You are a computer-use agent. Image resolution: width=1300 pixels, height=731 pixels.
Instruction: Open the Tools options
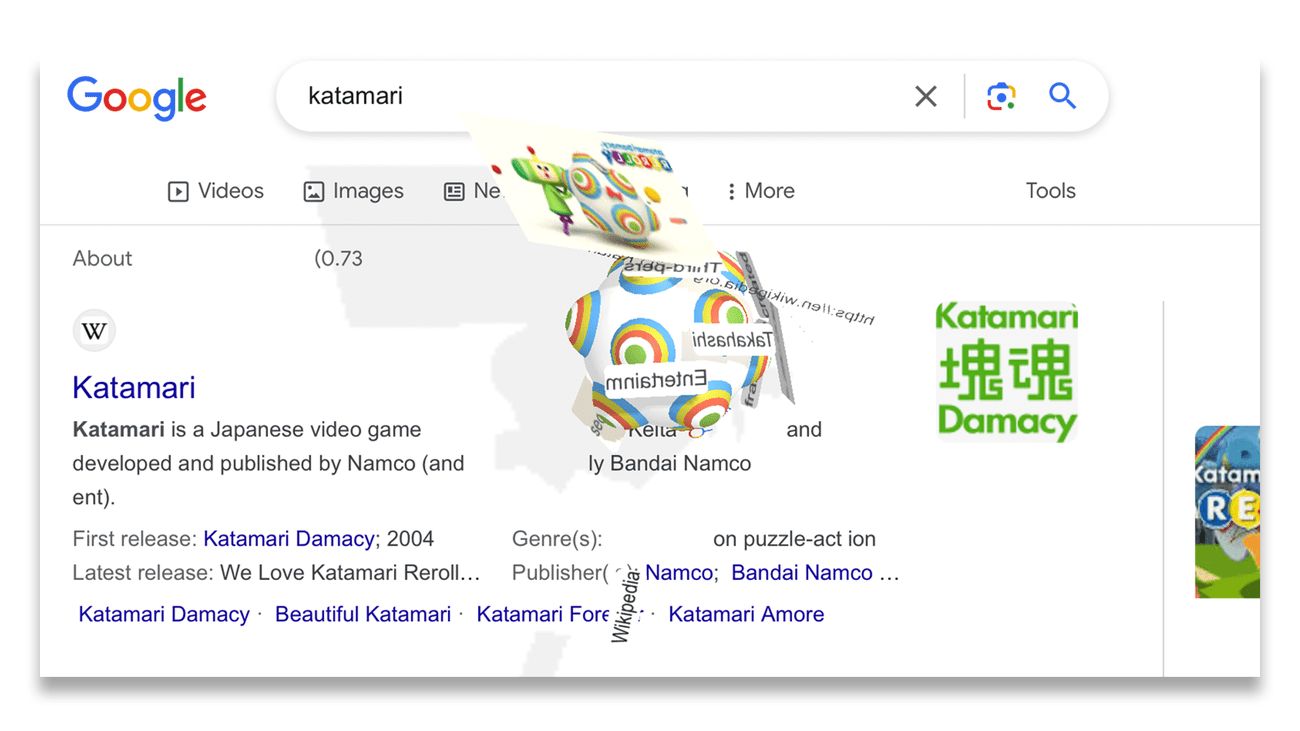1050,190
